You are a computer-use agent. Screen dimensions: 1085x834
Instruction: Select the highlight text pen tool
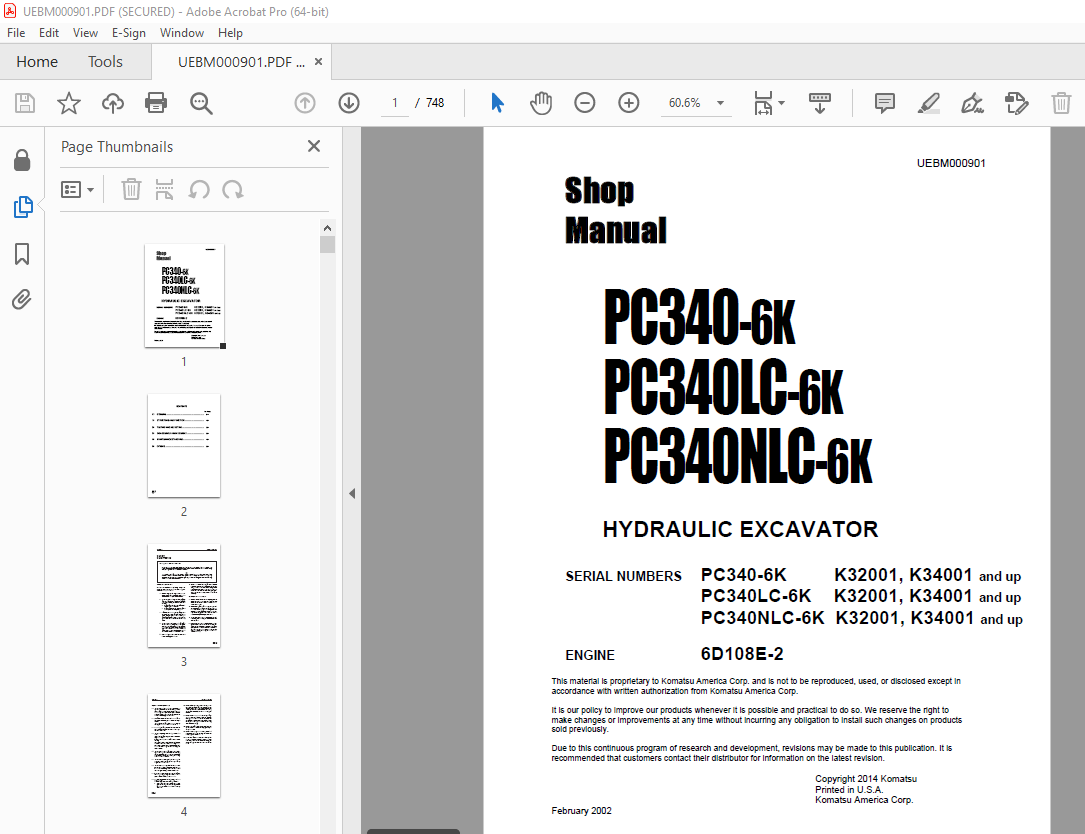pyautogui.click(x=929, y=103)
